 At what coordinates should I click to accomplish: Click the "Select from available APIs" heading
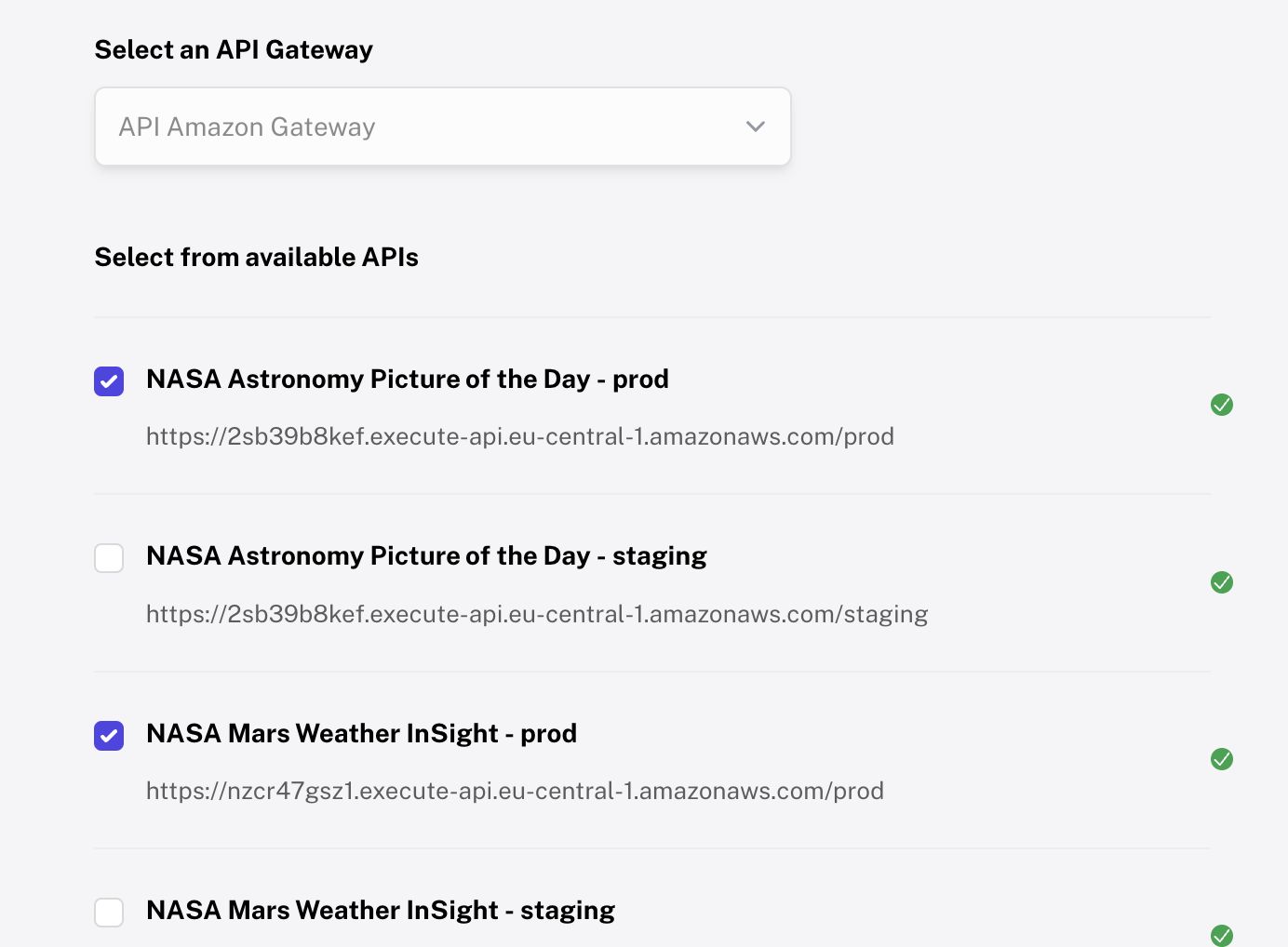tap(256, 258)
